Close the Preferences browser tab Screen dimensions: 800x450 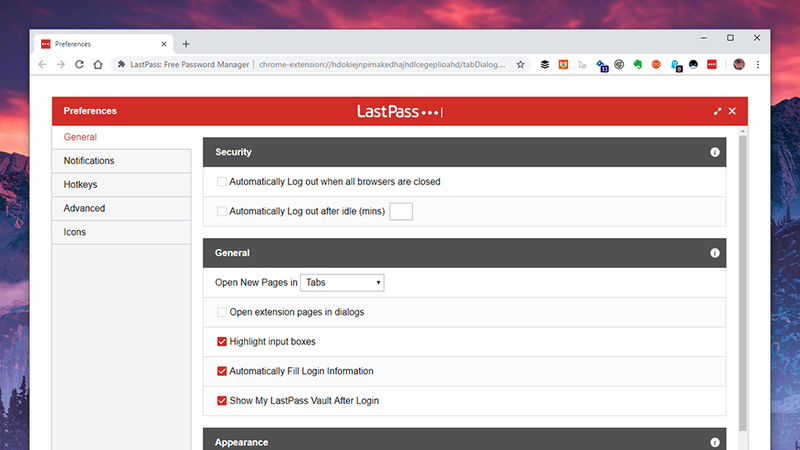click(164, 44)
